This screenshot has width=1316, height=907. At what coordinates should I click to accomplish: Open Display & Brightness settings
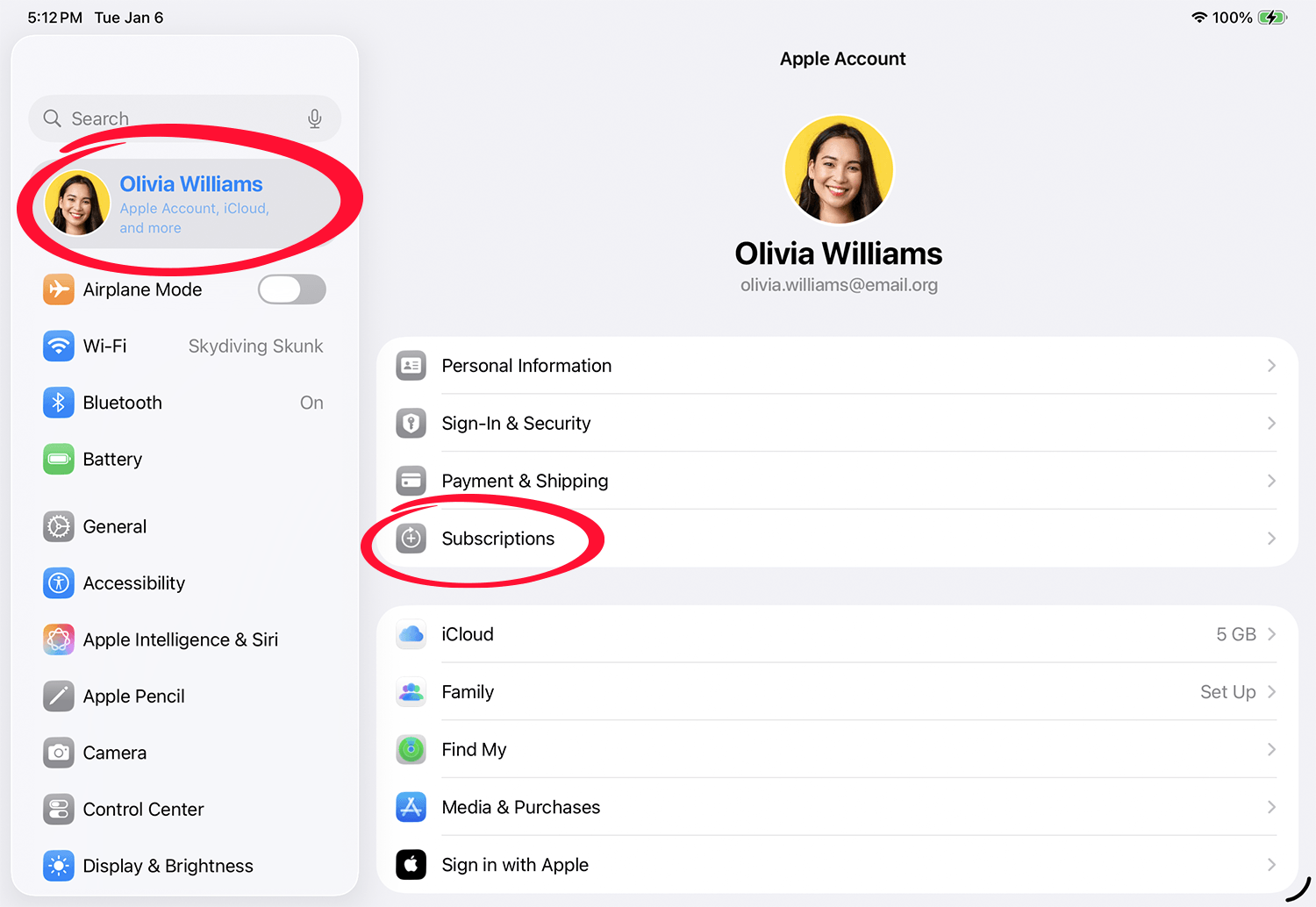click(184, 866)
